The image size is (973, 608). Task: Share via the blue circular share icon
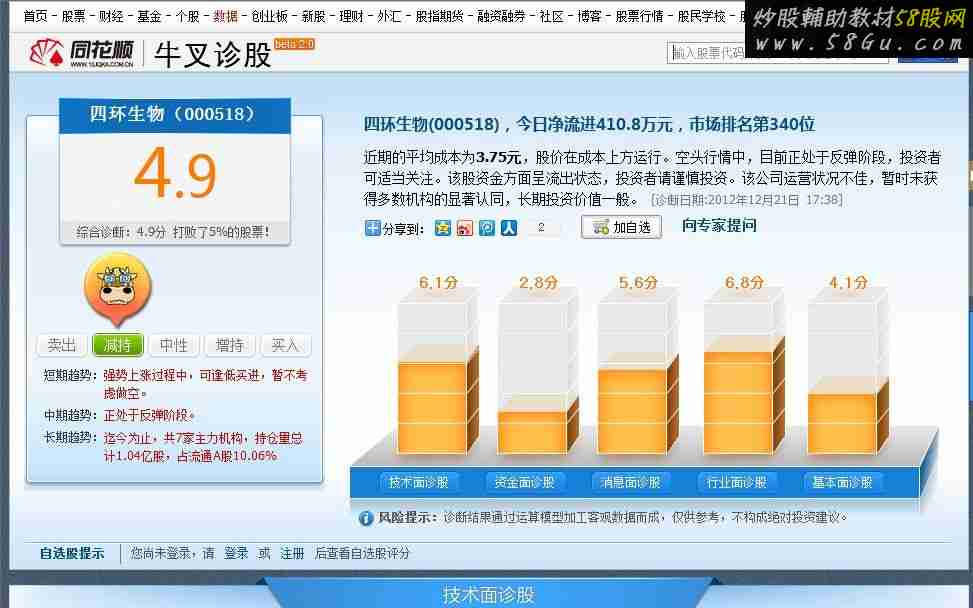(x=487, y=228)
